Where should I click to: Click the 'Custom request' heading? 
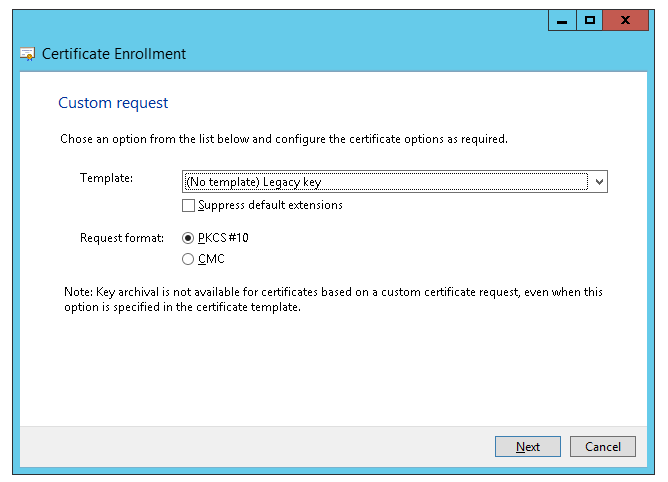pyautogui.click(x=113, y=103)
